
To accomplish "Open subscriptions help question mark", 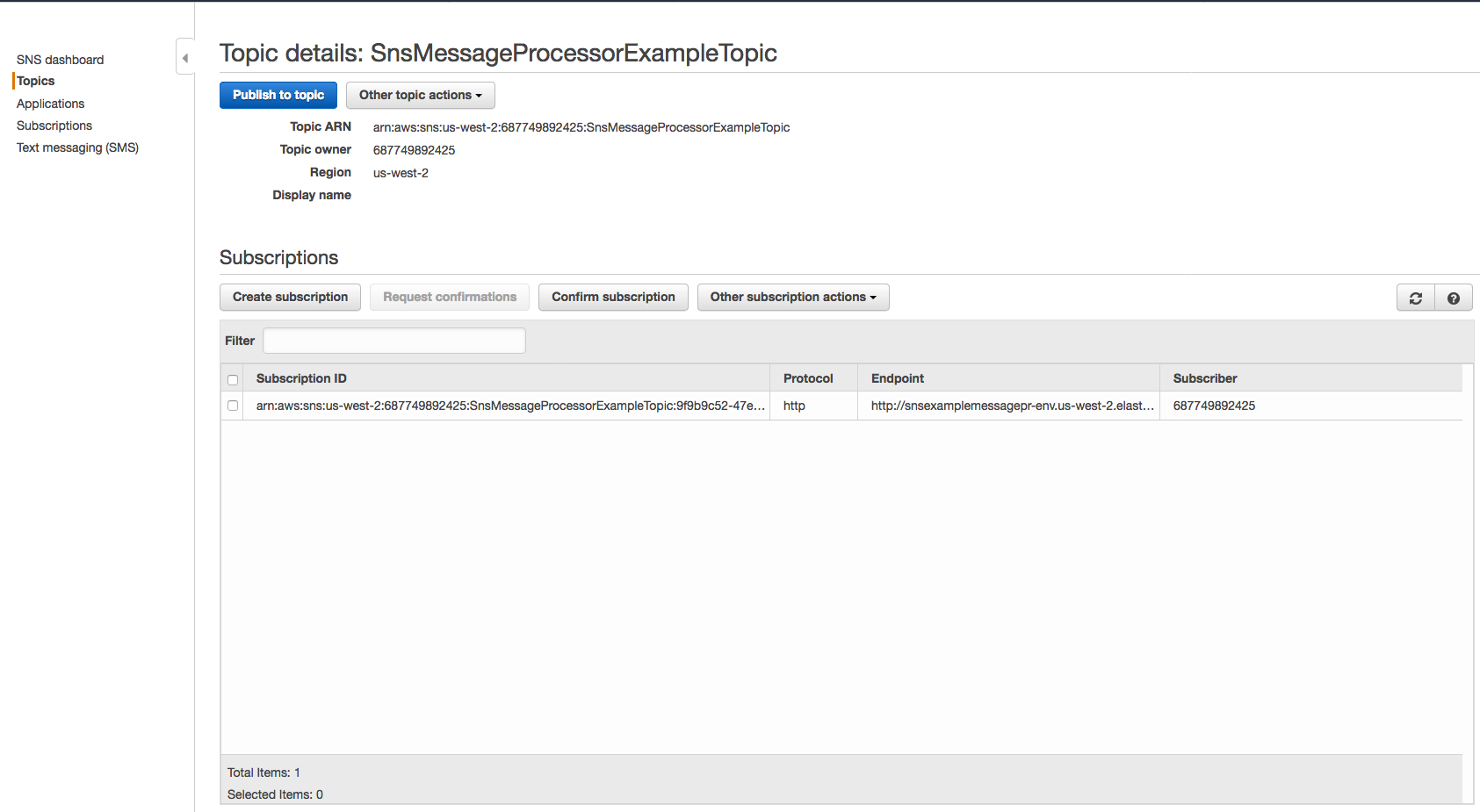I will tap(1454, 298).
